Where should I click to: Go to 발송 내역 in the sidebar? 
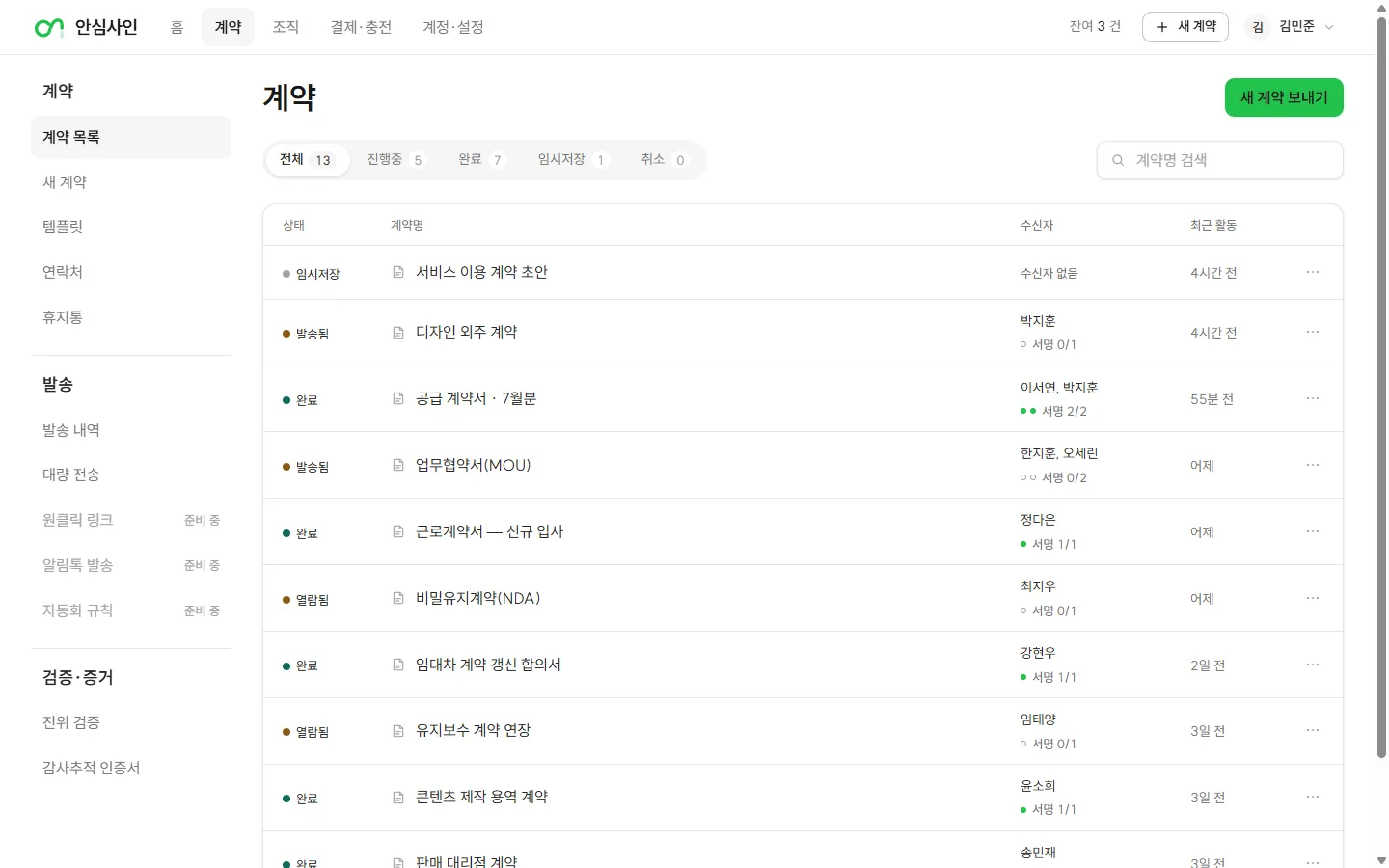point(131,430)
